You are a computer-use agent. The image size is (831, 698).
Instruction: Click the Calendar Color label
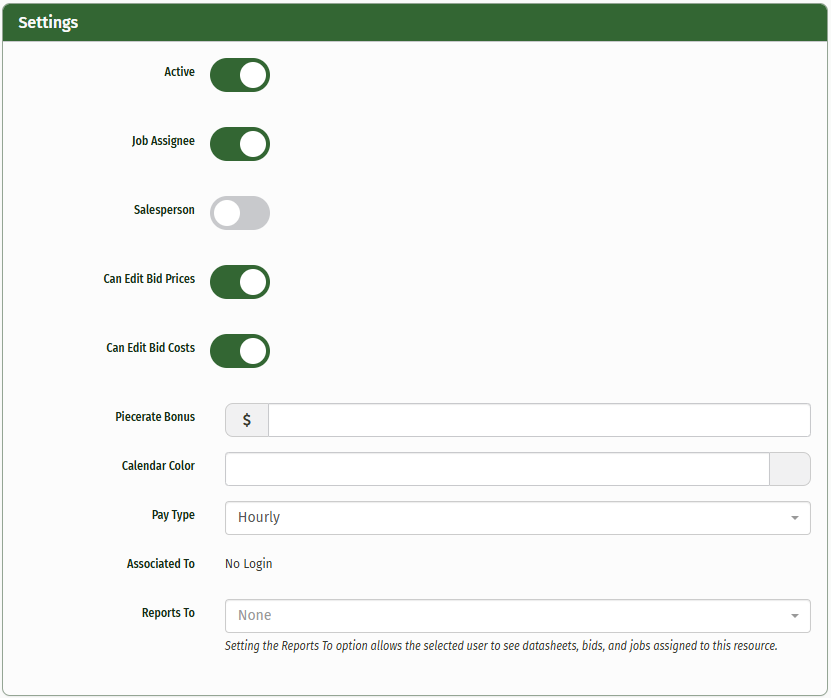click(x=158, y=466)
